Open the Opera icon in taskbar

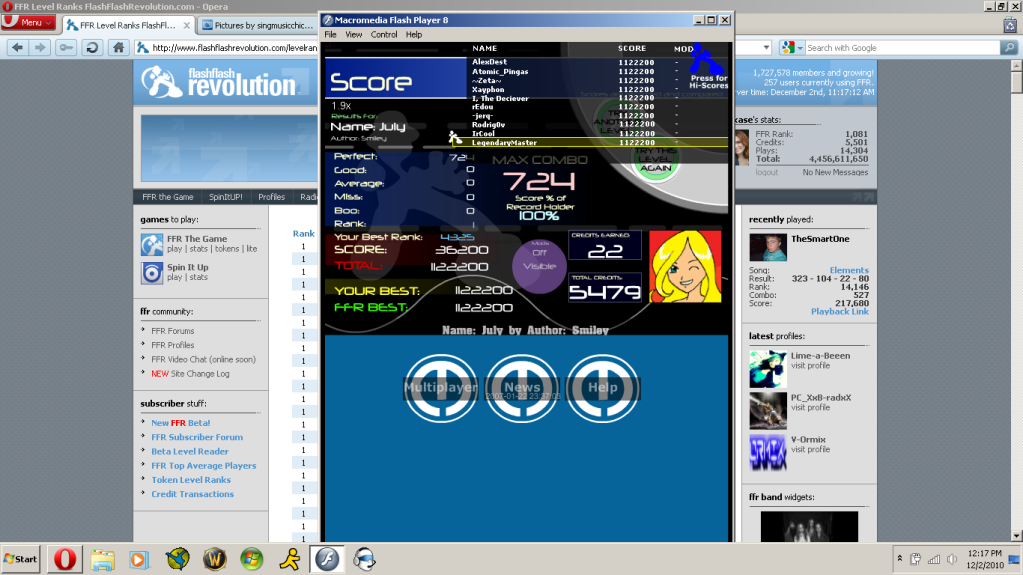[x=65, y=558]
